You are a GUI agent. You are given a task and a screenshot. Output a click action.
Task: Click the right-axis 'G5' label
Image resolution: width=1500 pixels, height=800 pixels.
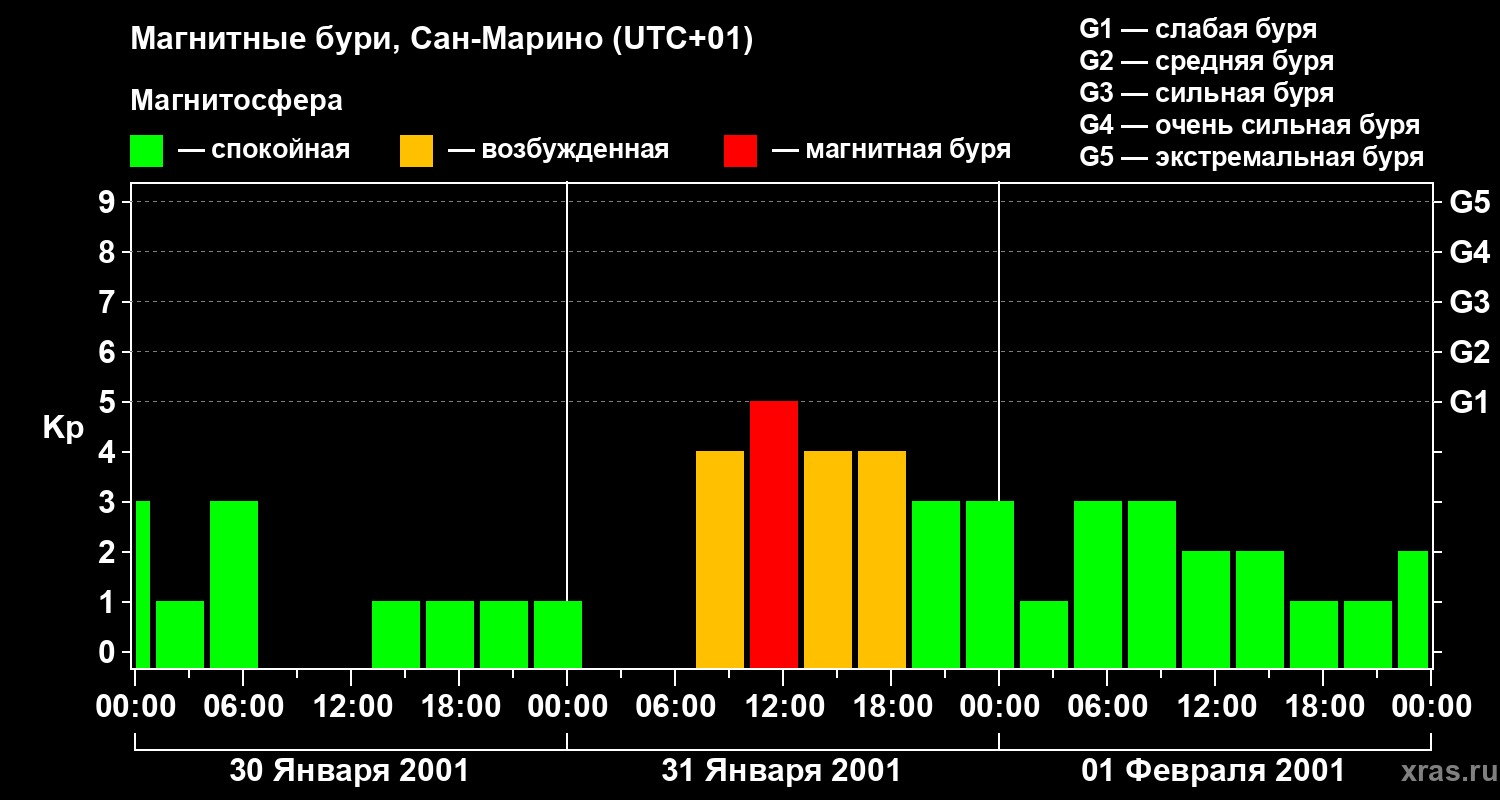pyautogui.click(x=1469, y=202)
